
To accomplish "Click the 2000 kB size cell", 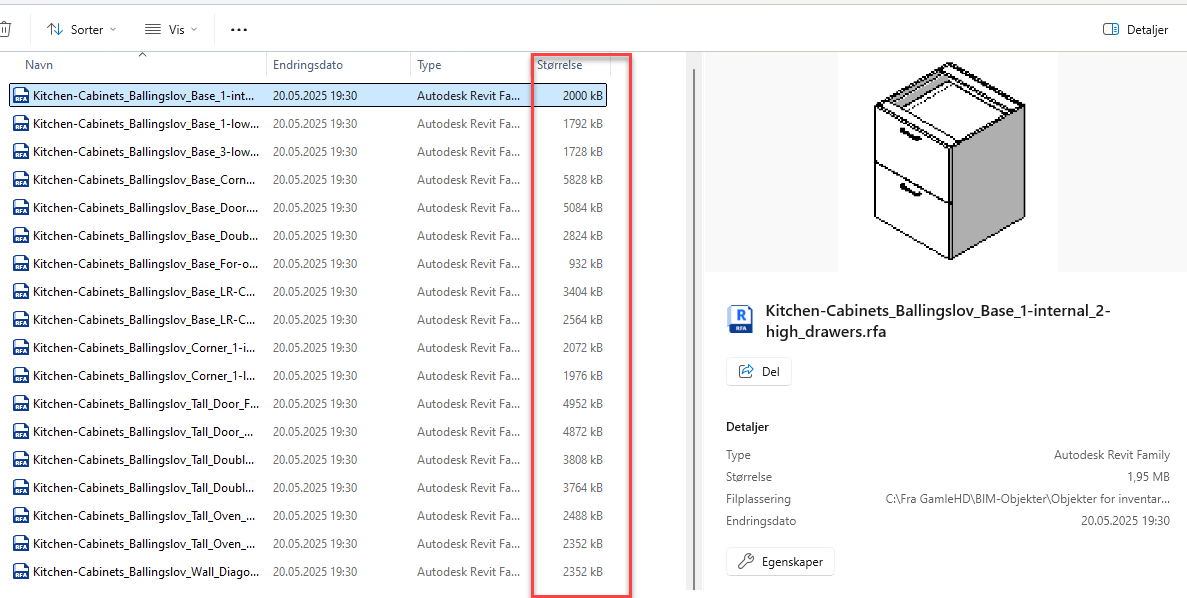I will coord(583,95).
